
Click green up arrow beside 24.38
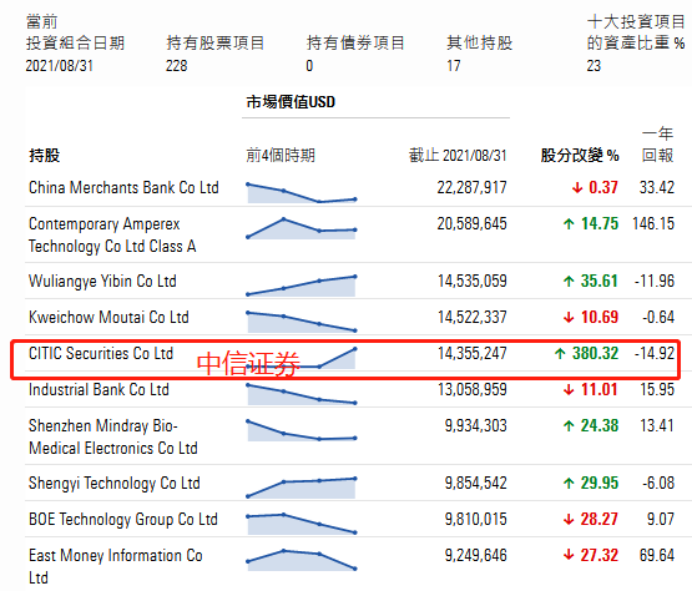[x=569, y=426]
